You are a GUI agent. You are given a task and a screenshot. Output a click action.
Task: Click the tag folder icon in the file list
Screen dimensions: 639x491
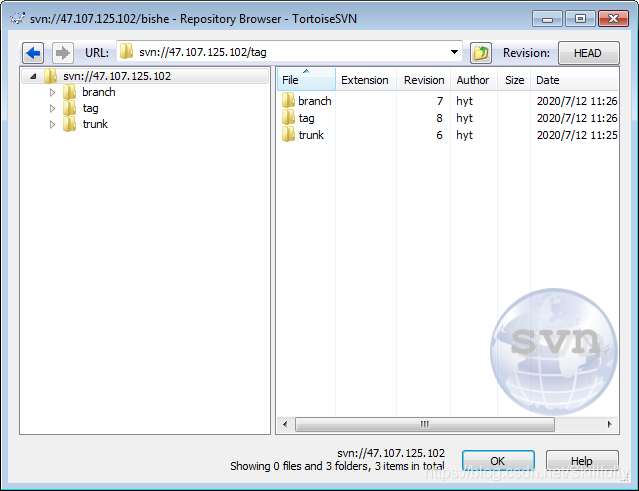coord(288,118)
